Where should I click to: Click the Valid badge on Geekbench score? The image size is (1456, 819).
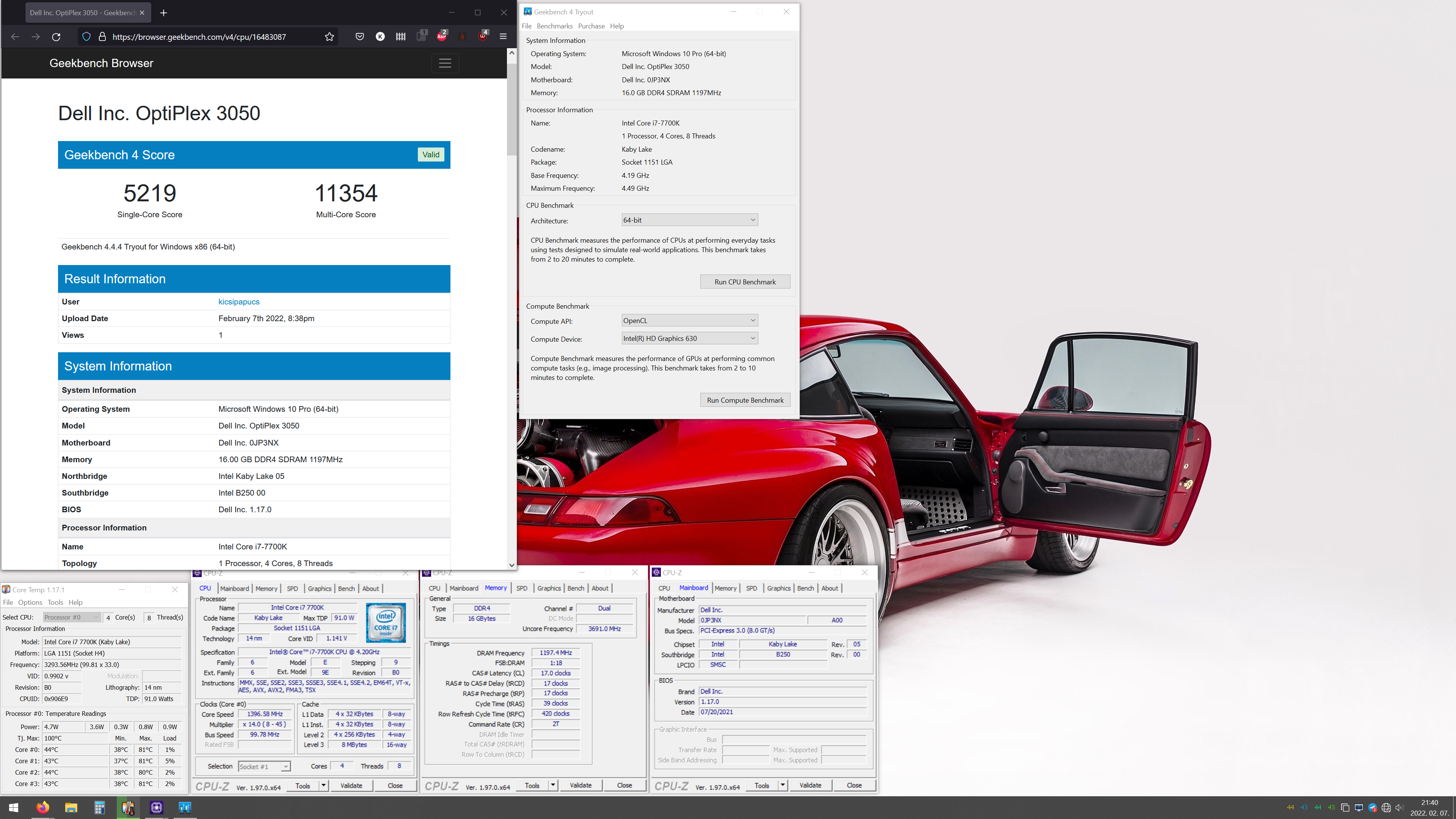pos(431,155)
